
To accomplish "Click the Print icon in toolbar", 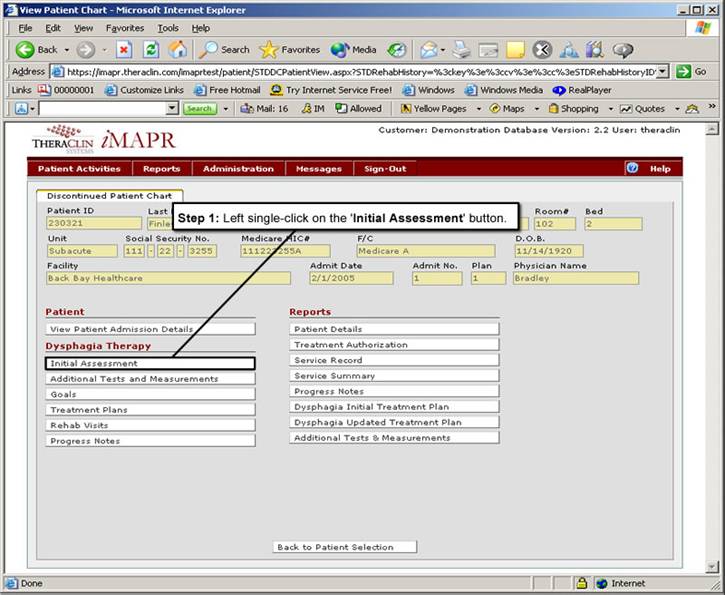I will (461, 49).
